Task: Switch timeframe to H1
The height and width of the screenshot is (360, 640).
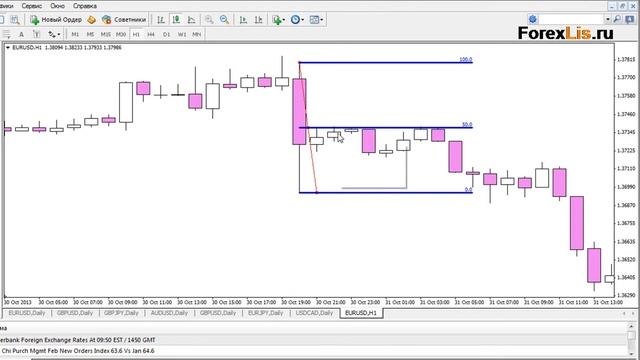Action: [x=136, y=35]
